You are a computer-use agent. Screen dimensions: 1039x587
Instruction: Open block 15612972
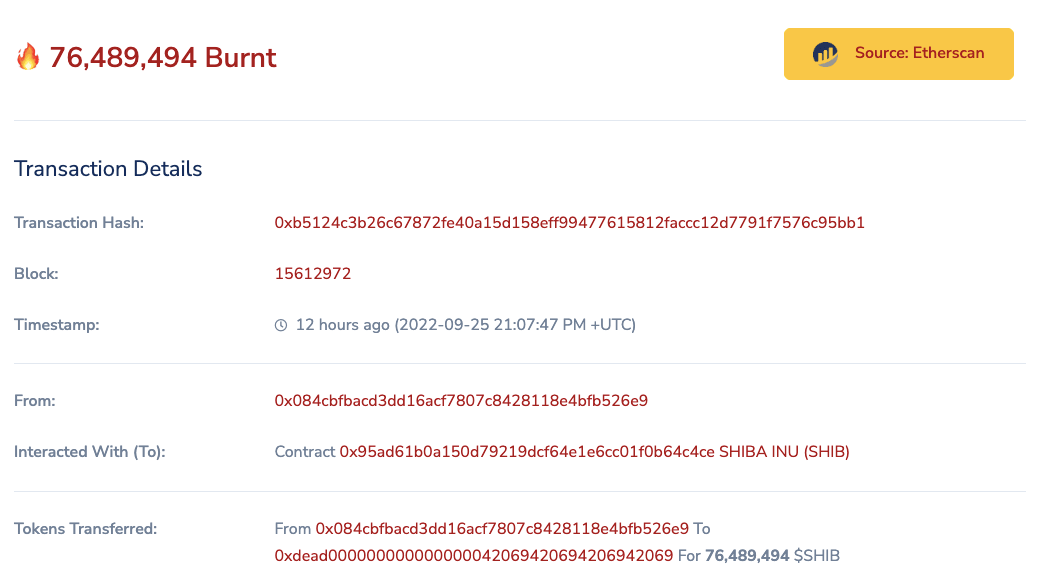pyautogui.click(x=313, y=273)
